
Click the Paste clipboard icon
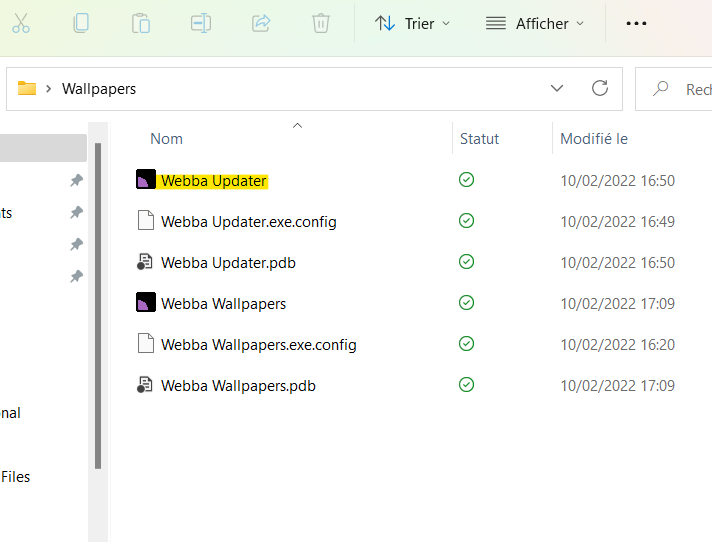tap(141, 23)
